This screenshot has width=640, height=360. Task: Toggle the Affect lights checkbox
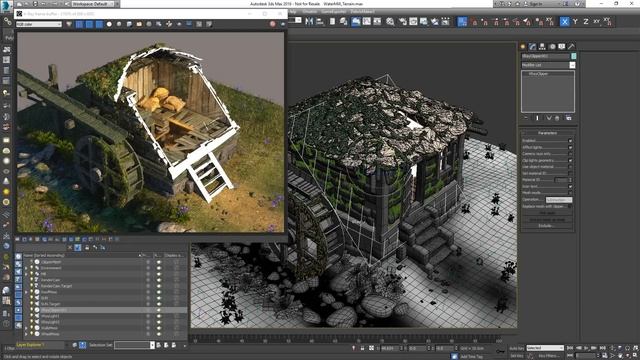570,147
